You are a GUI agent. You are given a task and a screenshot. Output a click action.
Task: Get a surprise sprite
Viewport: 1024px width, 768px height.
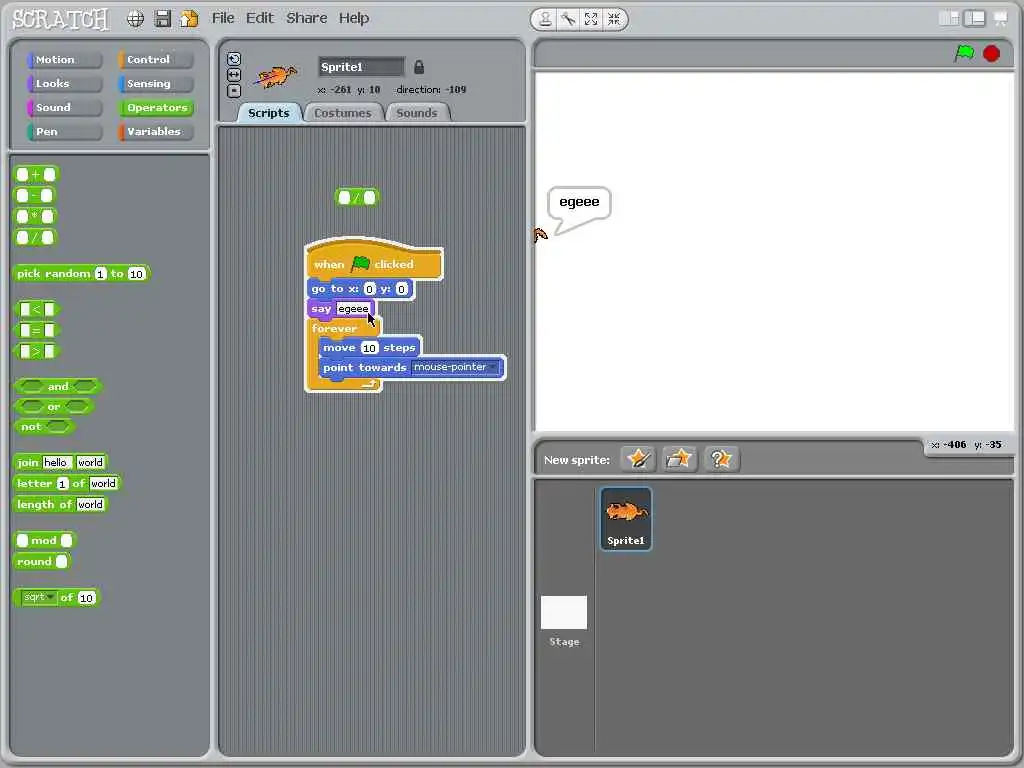pos(721,459)
